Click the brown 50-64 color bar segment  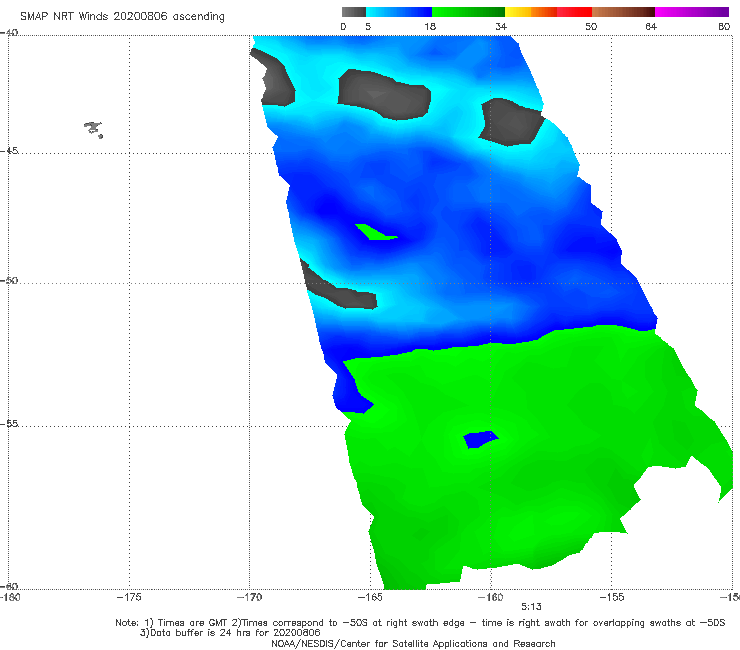623,12
